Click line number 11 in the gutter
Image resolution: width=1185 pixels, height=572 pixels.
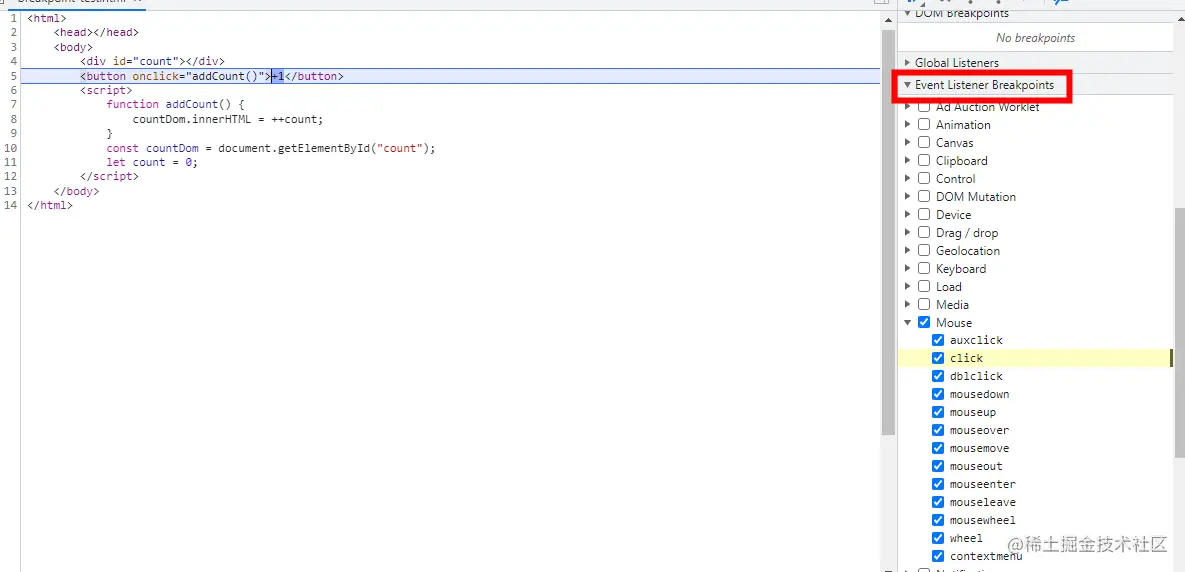pos(11,162)
